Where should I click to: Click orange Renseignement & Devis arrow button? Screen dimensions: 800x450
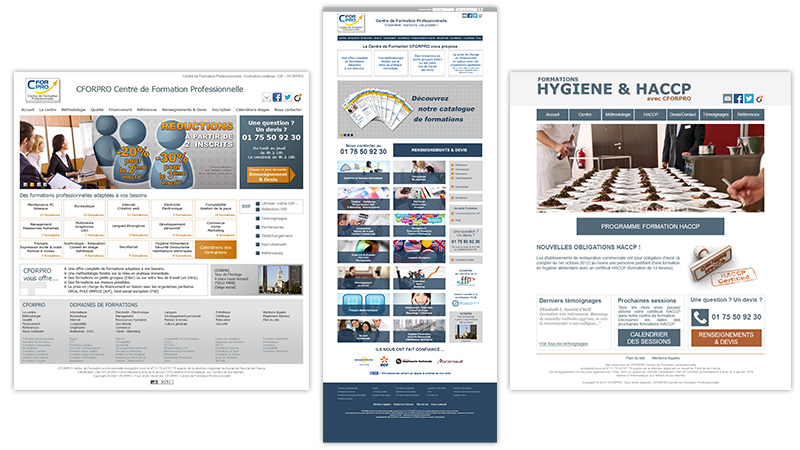271,175
